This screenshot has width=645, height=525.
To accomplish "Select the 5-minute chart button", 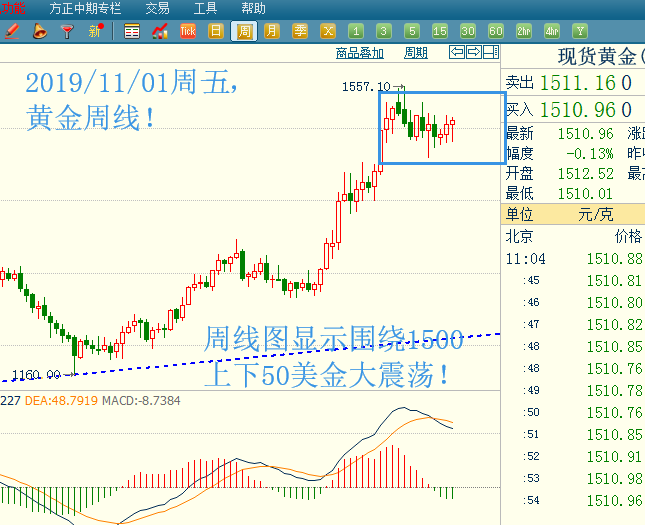I will click(x=412, y=31).
